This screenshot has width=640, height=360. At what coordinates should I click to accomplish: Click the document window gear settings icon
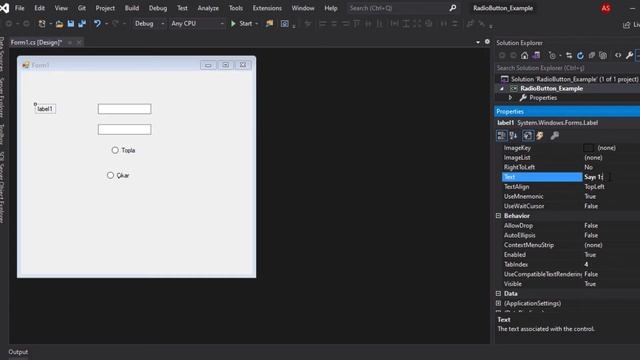(x=487, y=42)
